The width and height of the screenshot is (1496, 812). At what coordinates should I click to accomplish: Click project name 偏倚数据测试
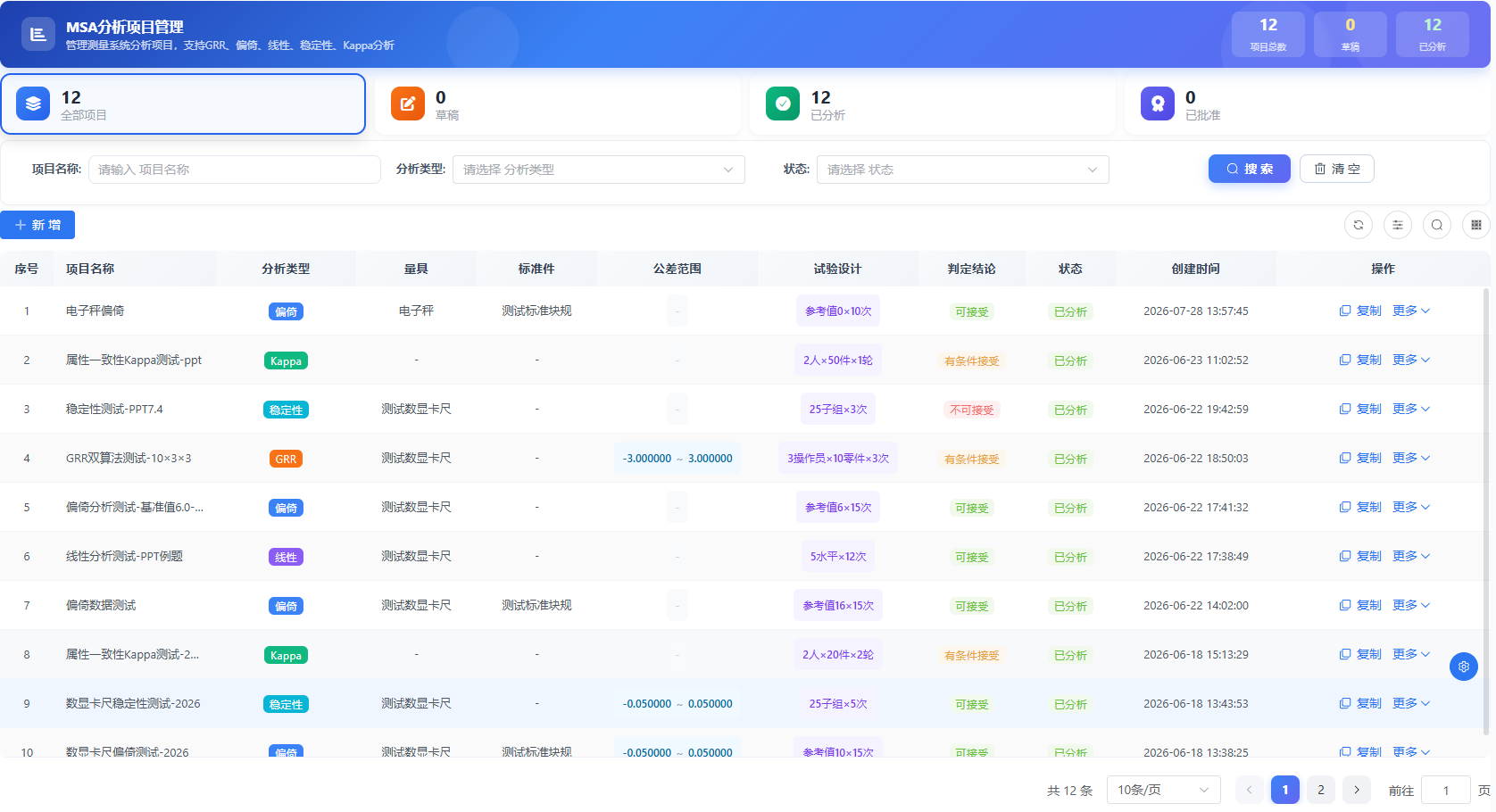(101, 605)
